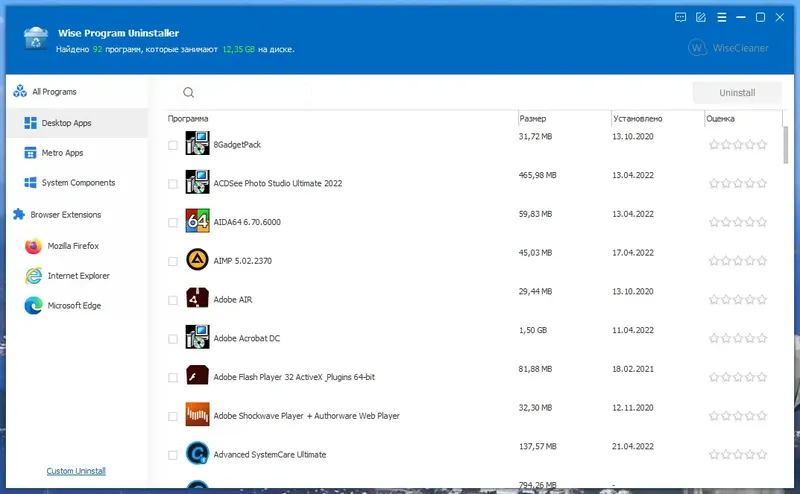Rate Adobe Shockwave Player with stars
Screen dimensions: 800x494
[738, 416]
